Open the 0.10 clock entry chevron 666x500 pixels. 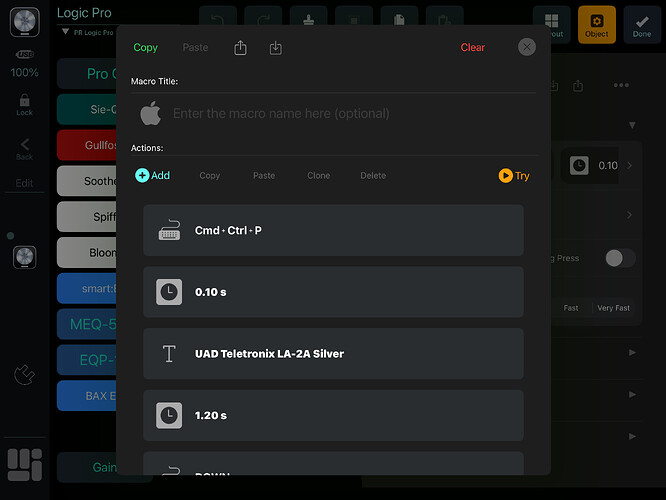coord(630,165)
